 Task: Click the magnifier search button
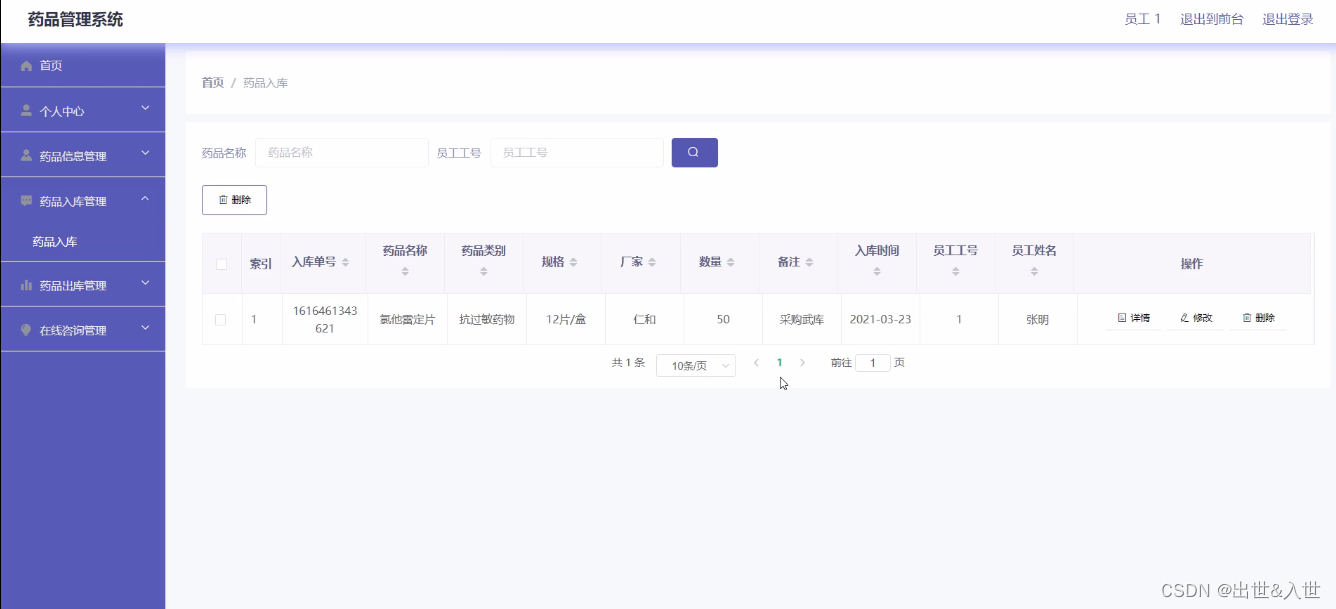point(694,152)
